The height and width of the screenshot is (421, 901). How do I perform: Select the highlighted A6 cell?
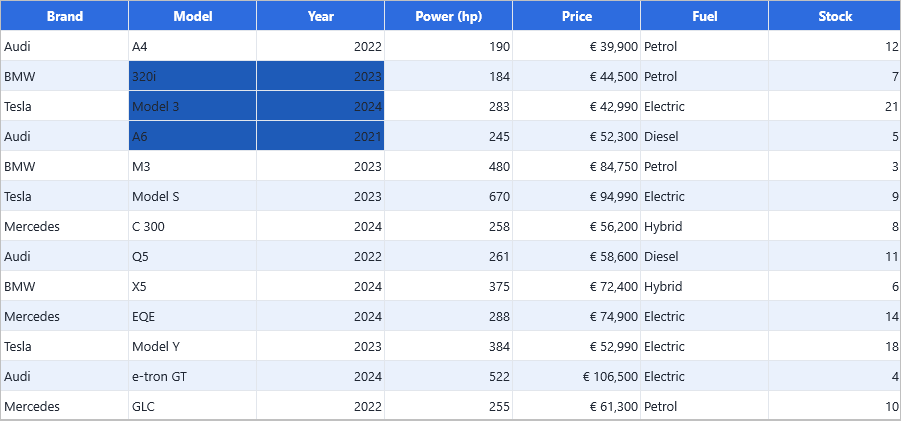click(192, 136)
